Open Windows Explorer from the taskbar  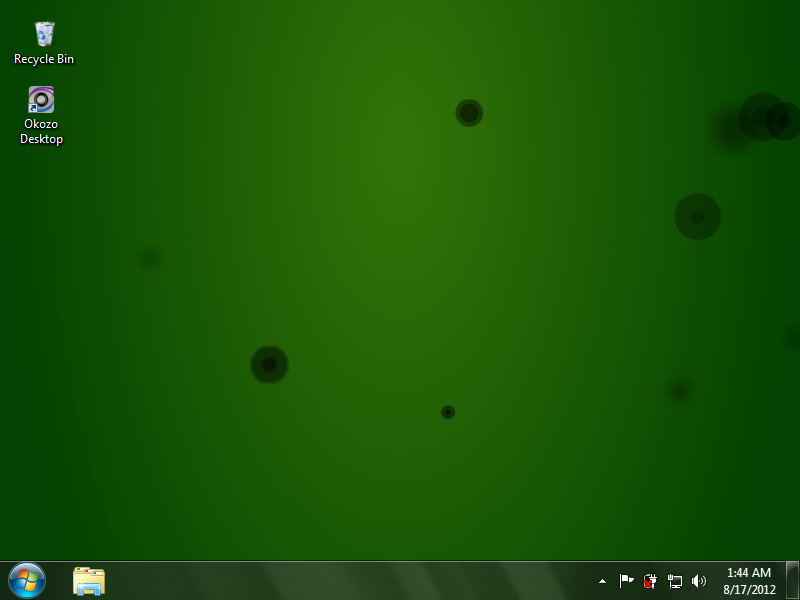click(x=89, y=581)
